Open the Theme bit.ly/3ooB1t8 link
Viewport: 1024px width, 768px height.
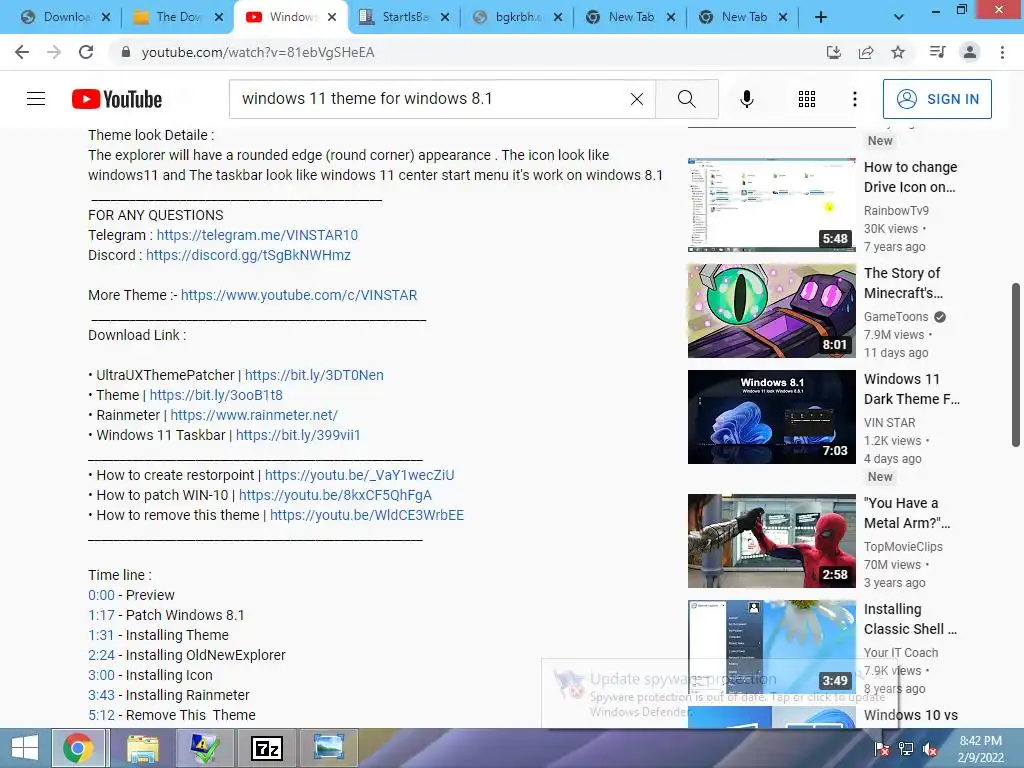216,395
